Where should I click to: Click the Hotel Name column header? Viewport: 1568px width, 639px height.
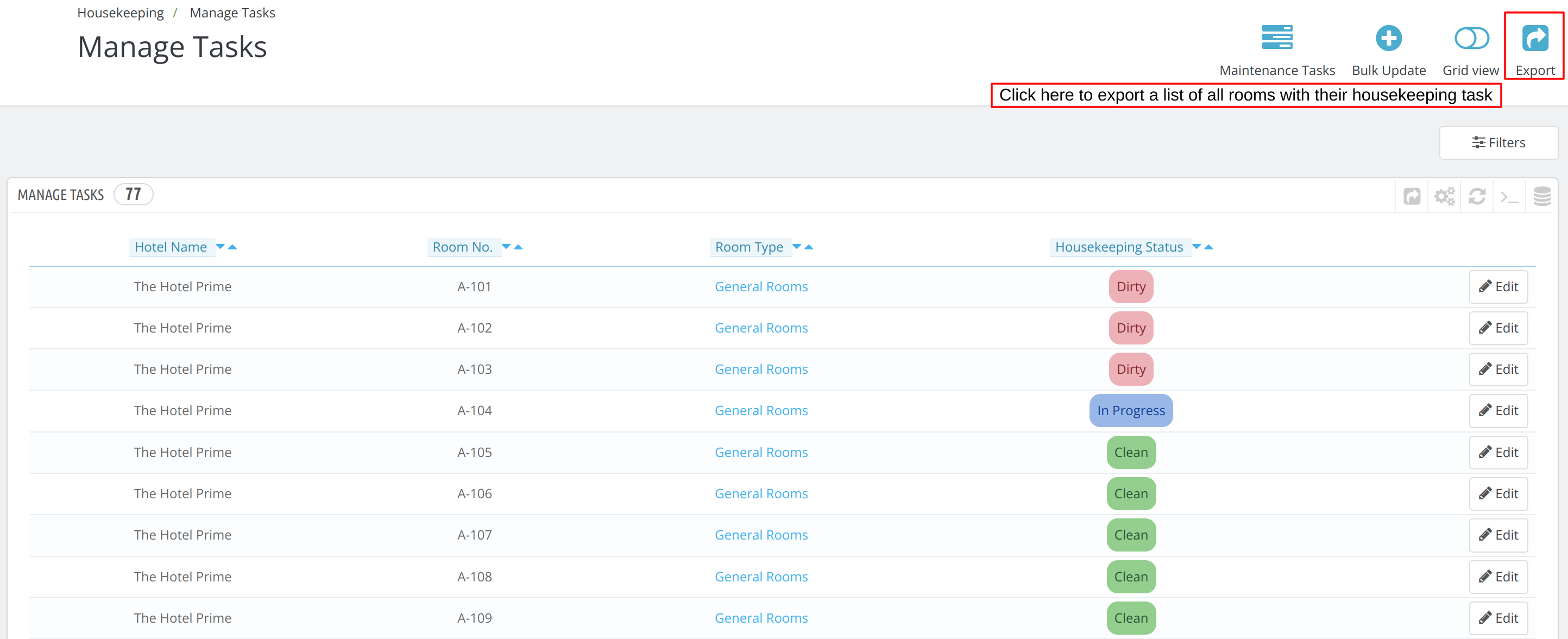[171, 247]
